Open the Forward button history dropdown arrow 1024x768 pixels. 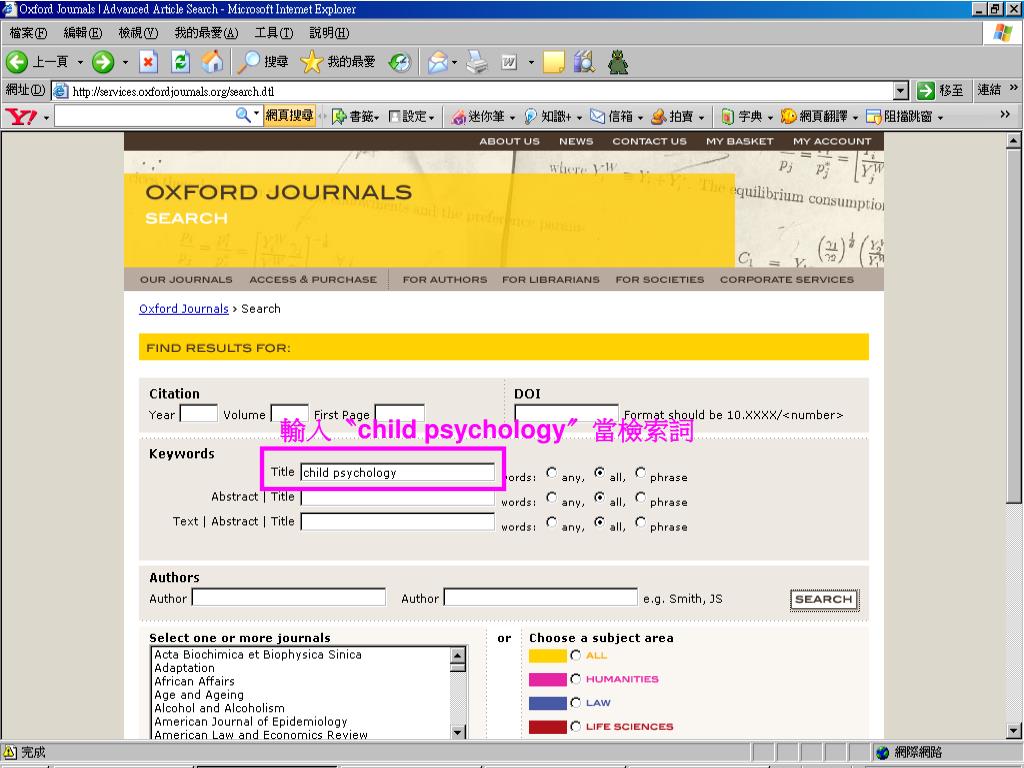coord(125,63)
